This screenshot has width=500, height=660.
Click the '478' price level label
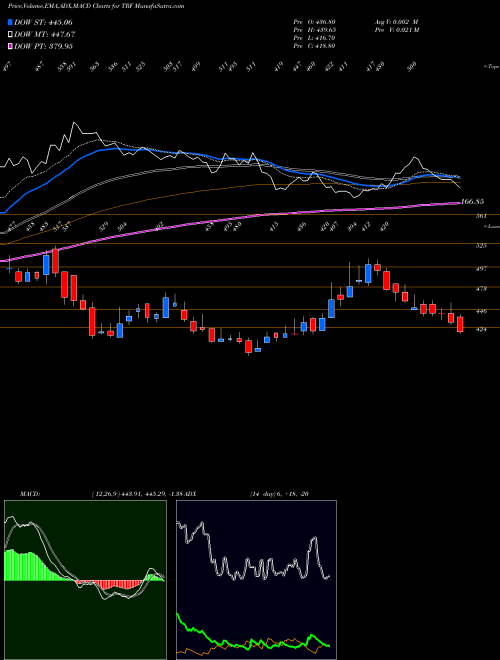tap(481, 289)
